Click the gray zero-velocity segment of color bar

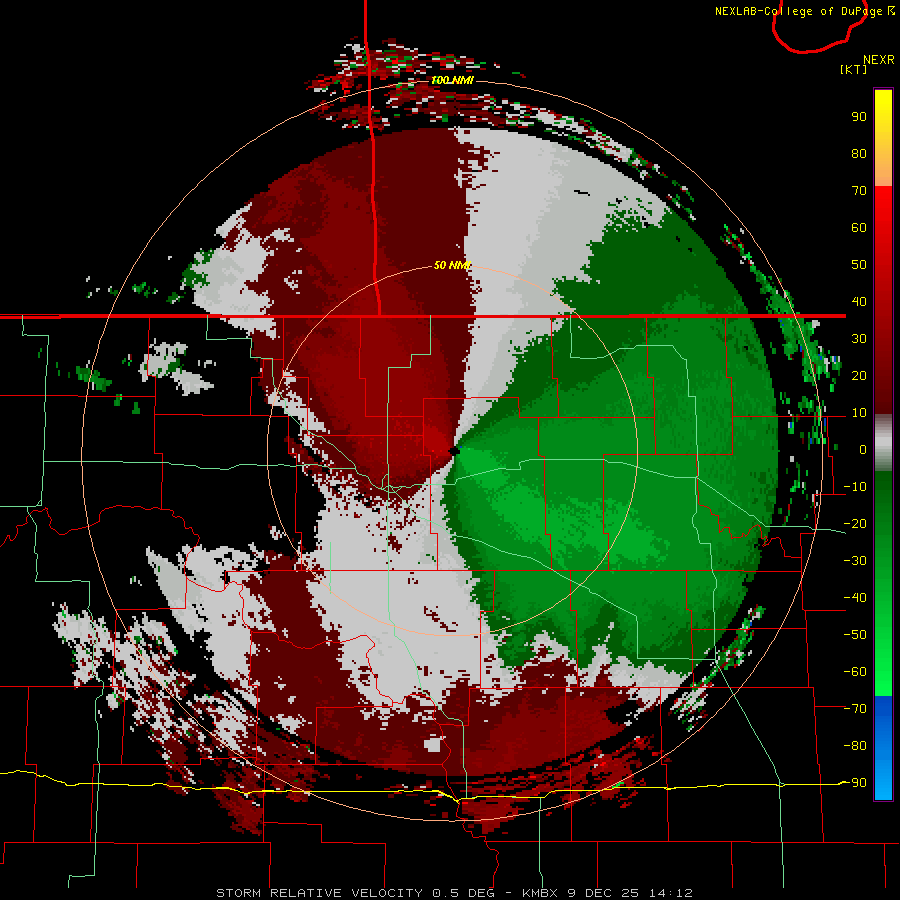pyautogui.click(x=883, y=443)
